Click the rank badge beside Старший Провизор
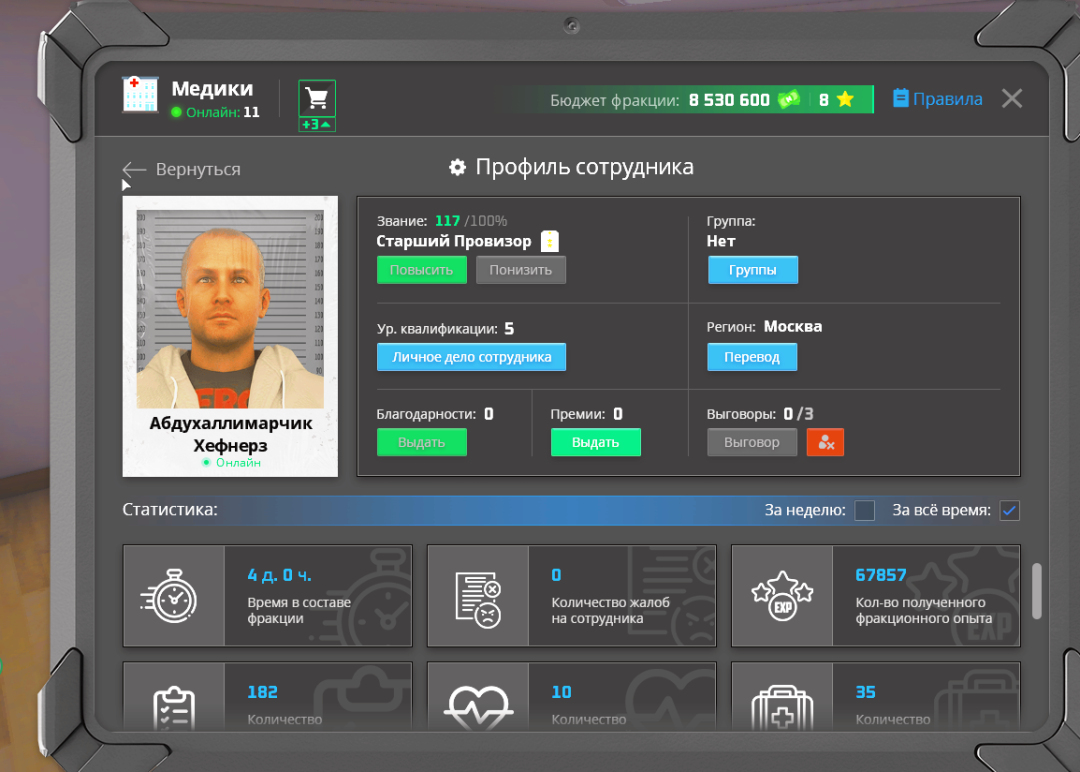This screenshot has height=772, width=1080. 550,241
